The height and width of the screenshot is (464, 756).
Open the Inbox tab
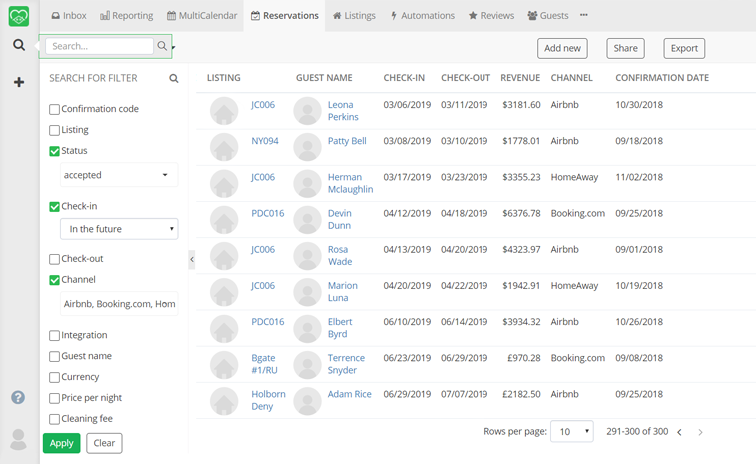click(x=69, y=15)
